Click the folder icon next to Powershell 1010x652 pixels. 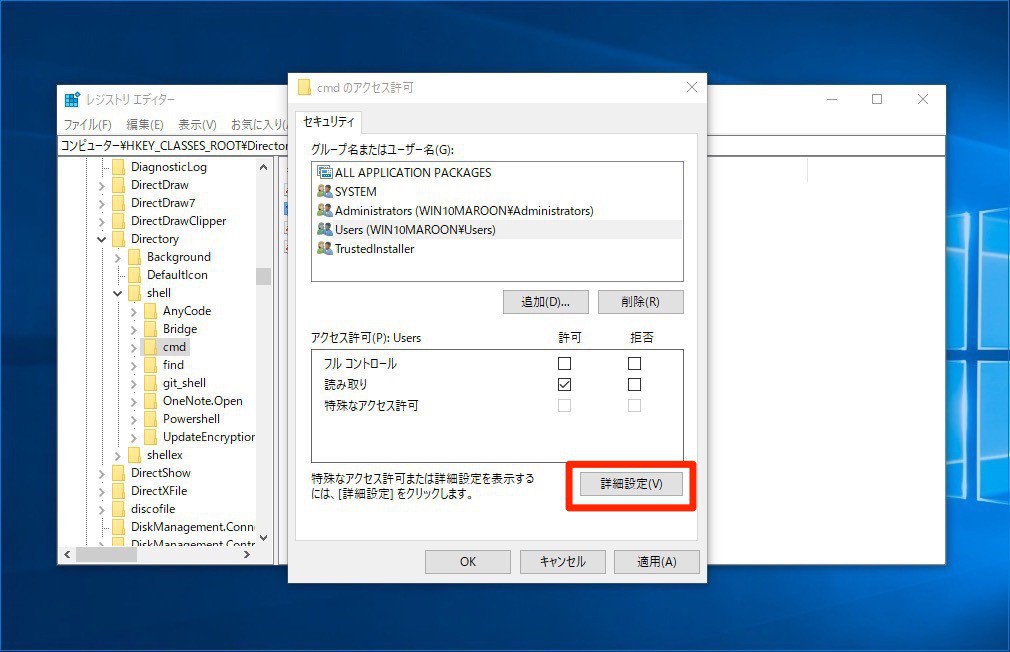click(151, 419)
